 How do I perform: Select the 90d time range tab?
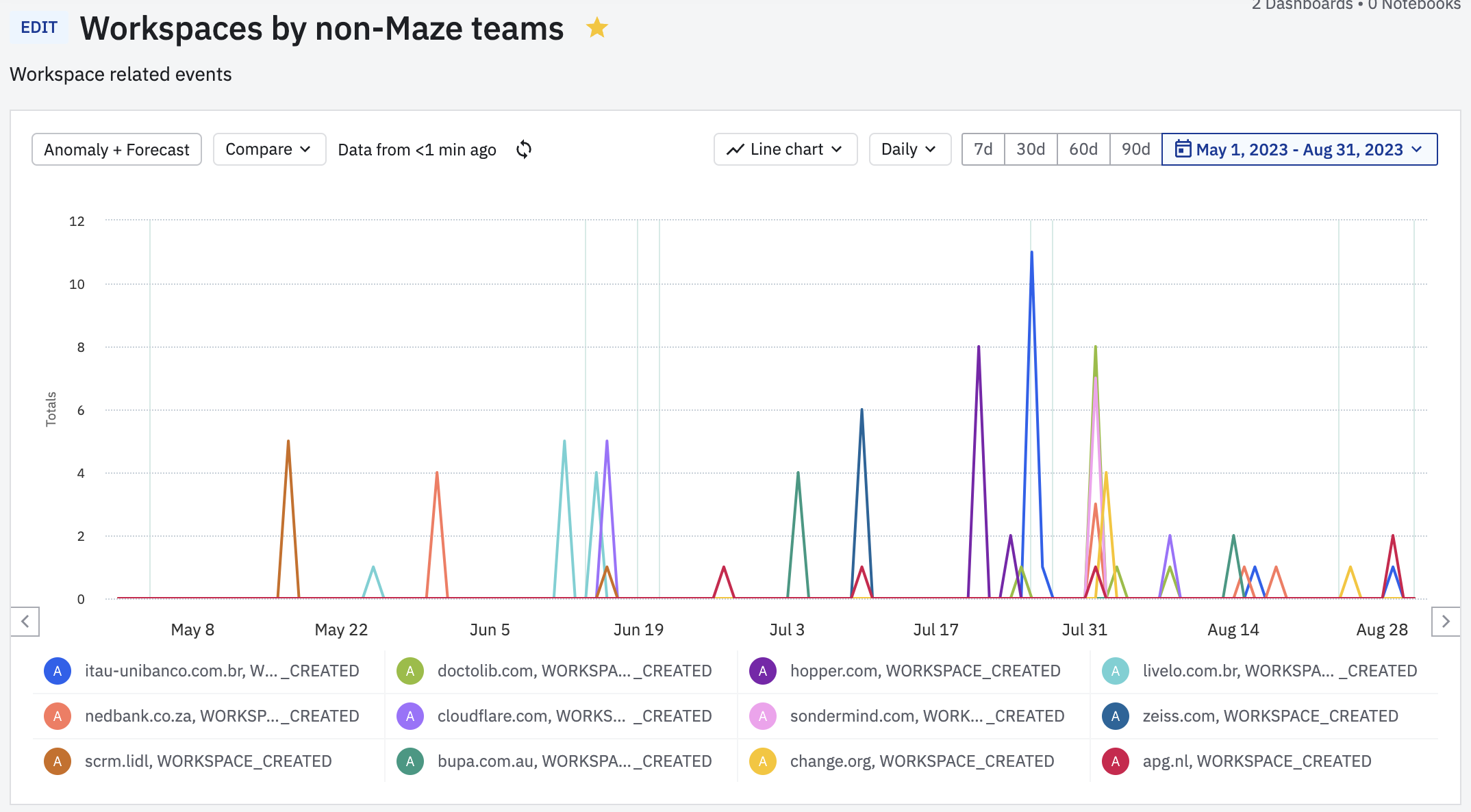[x=1135, y=149]
